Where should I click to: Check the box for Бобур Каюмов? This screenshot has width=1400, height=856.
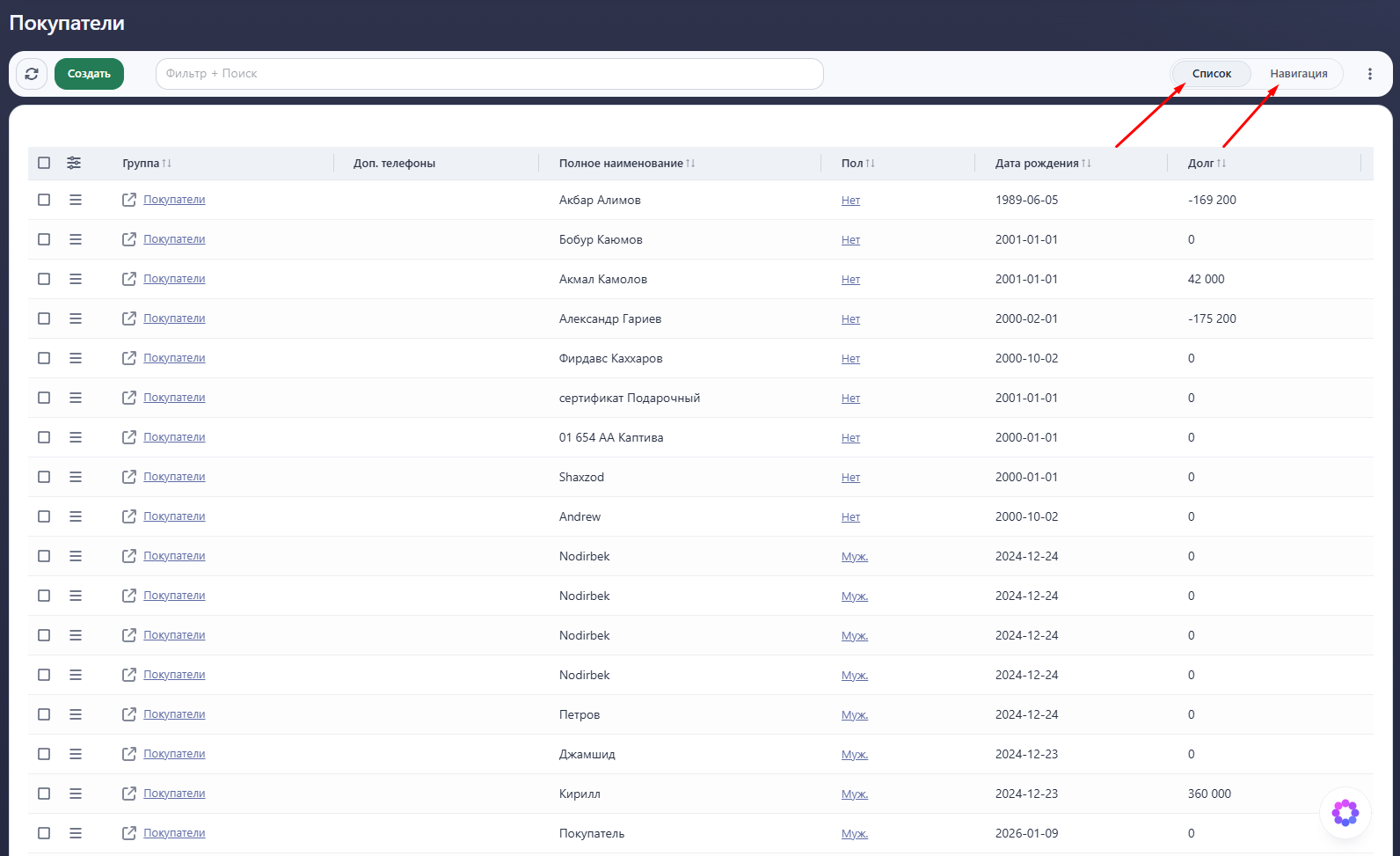(x=44, y=239)
